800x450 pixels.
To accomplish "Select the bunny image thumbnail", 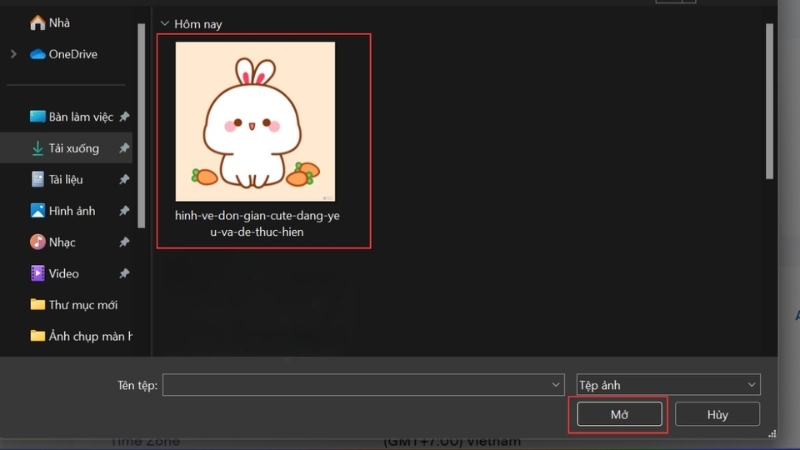I will coord(255,123).
